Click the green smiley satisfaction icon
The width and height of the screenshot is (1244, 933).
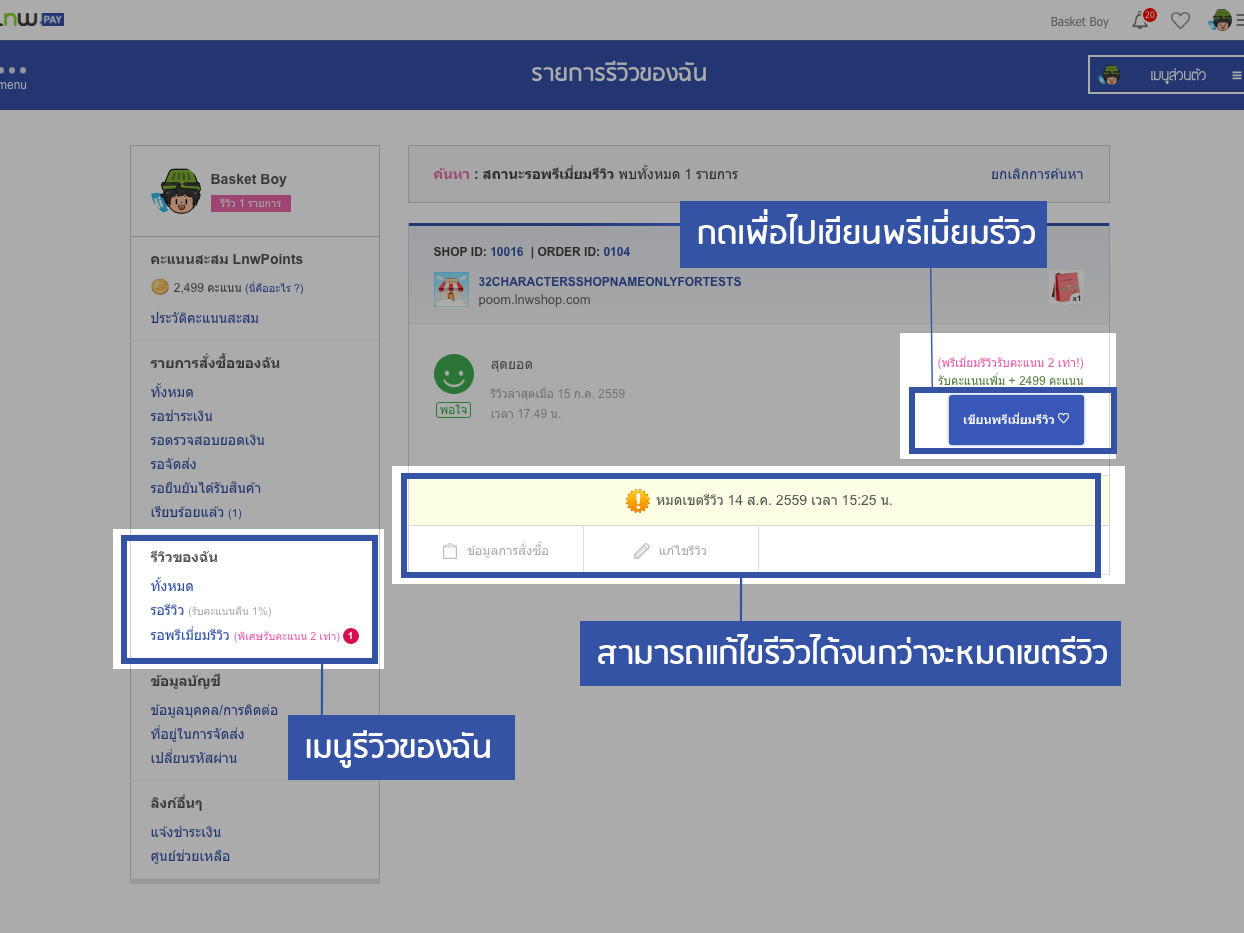(x=453, y=374)
